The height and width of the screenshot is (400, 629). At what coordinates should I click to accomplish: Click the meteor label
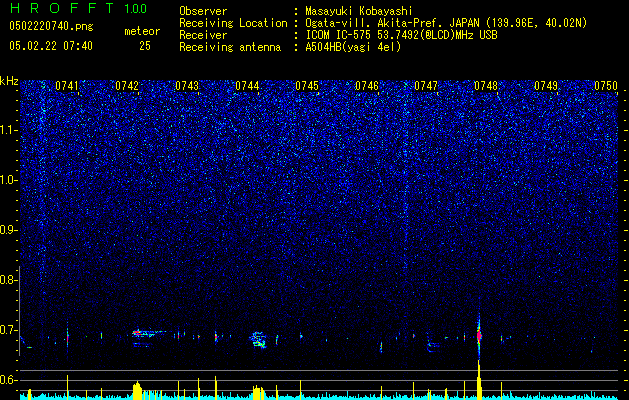[142, 31]
